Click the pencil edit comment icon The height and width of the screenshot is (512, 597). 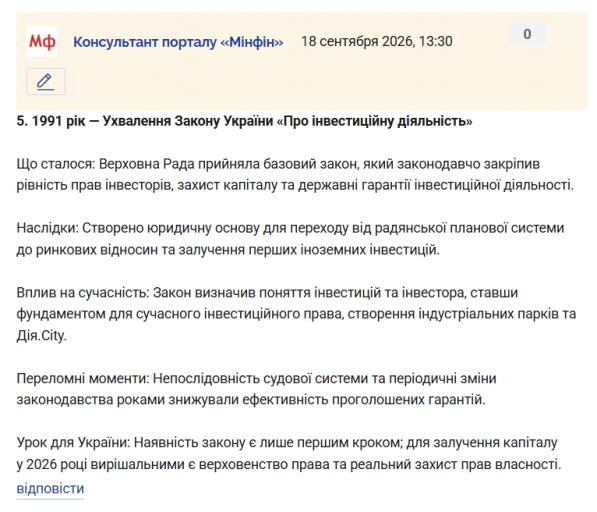pos(46,81)
